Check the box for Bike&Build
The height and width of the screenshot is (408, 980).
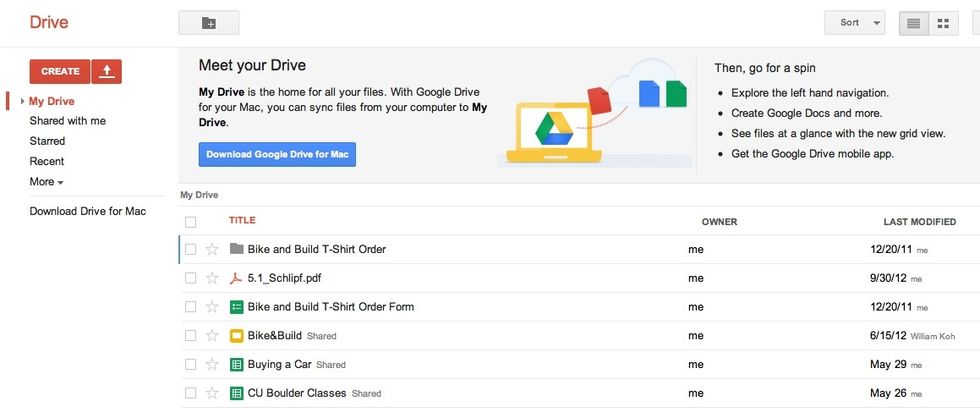[x=190, y=336]
